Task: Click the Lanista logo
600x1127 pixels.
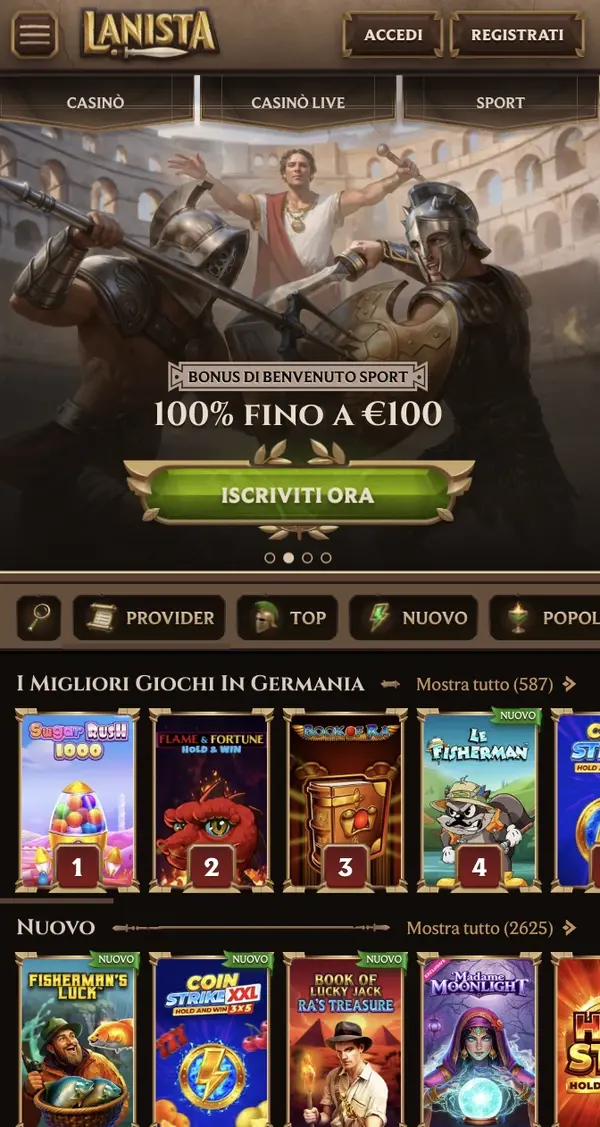Action: point(149,34)
